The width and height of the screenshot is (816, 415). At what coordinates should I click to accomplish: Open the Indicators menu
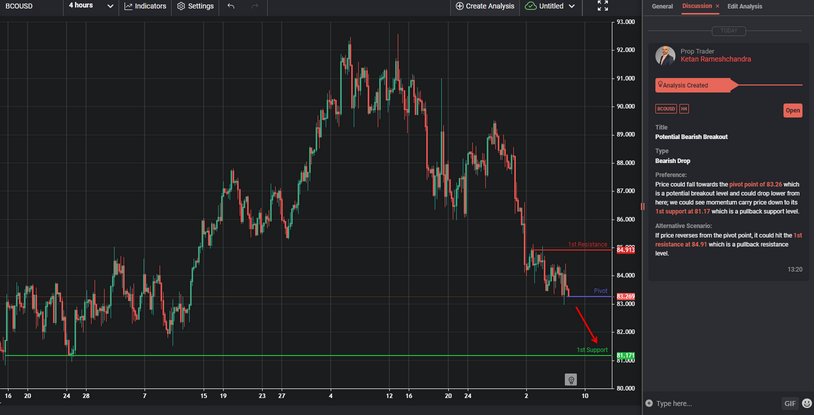point(145,6)
